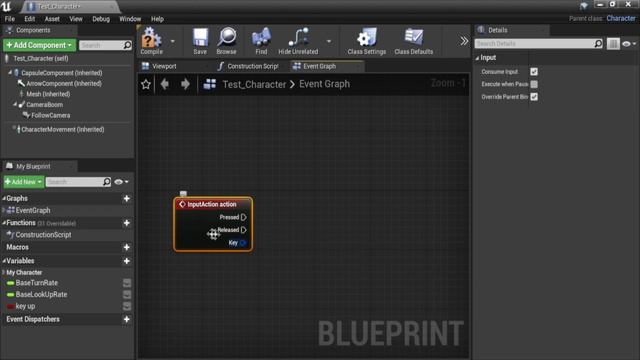Collapse the Graphs section
The height and width of the screenshot is (360, 640).
pyautogui.click(x=4, y=198)
